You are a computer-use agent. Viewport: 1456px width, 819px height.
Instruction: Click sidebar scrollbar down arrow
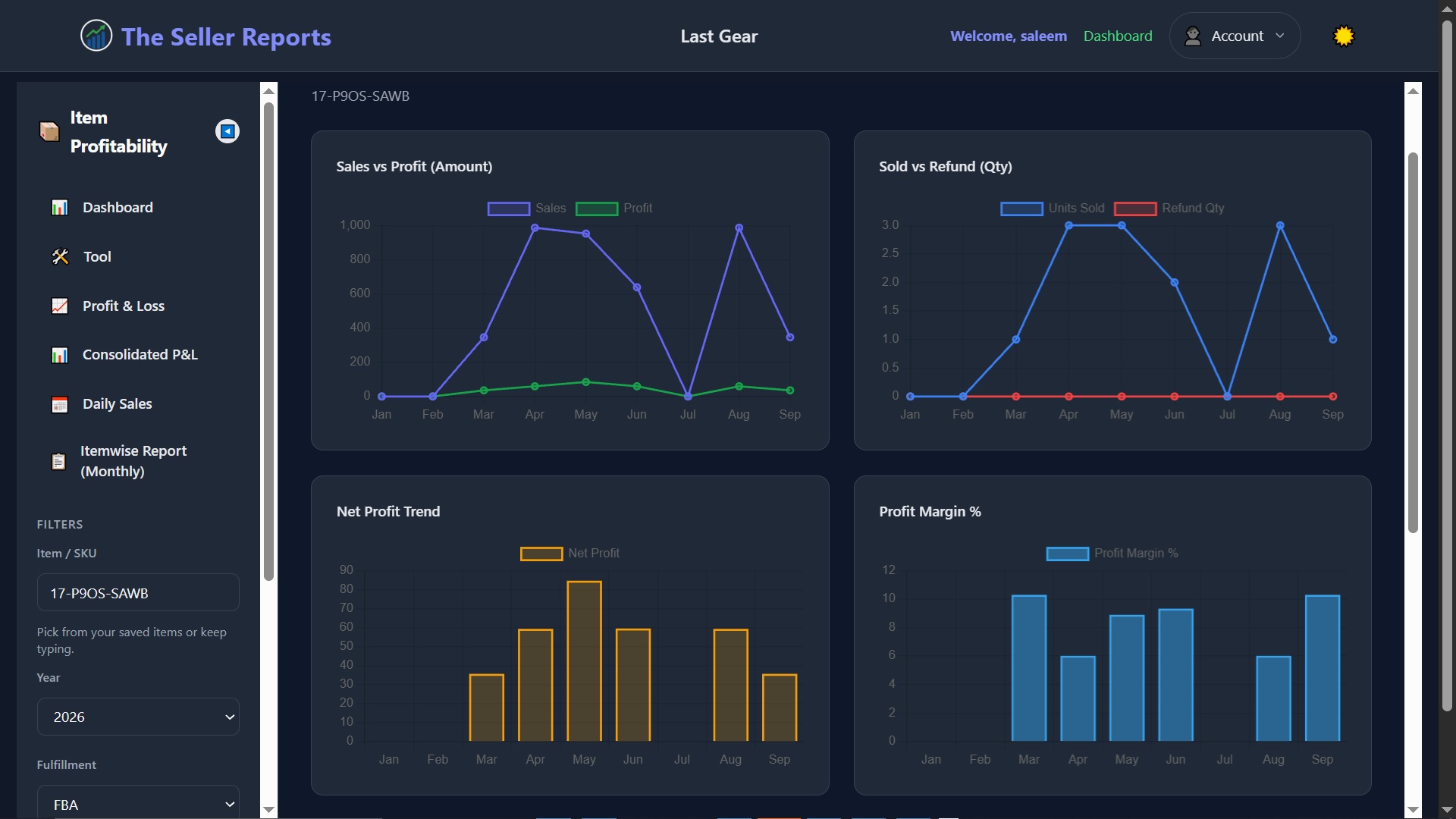268,810
